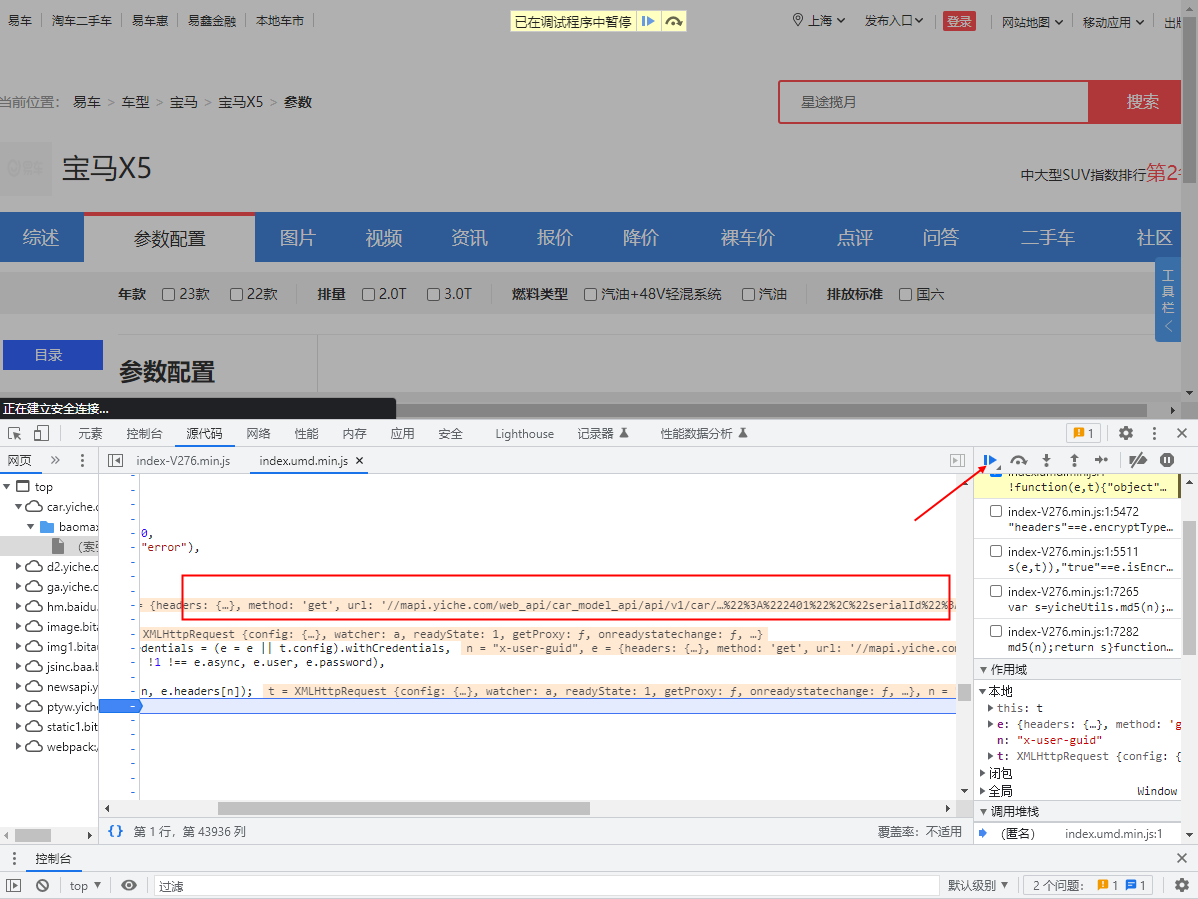Deactivate breakpoints icon
1198x899 pixels.
click(x=1138, y=460)
